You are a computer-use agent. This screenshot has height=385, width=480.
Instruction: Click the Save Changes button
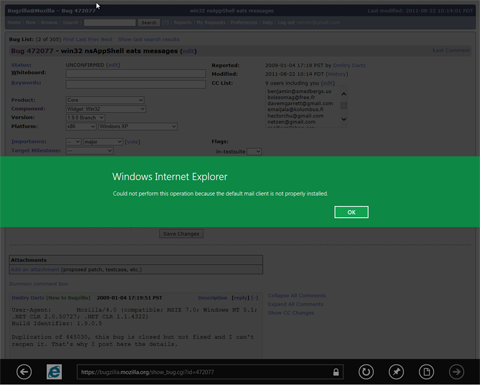(x=181, y=234)
